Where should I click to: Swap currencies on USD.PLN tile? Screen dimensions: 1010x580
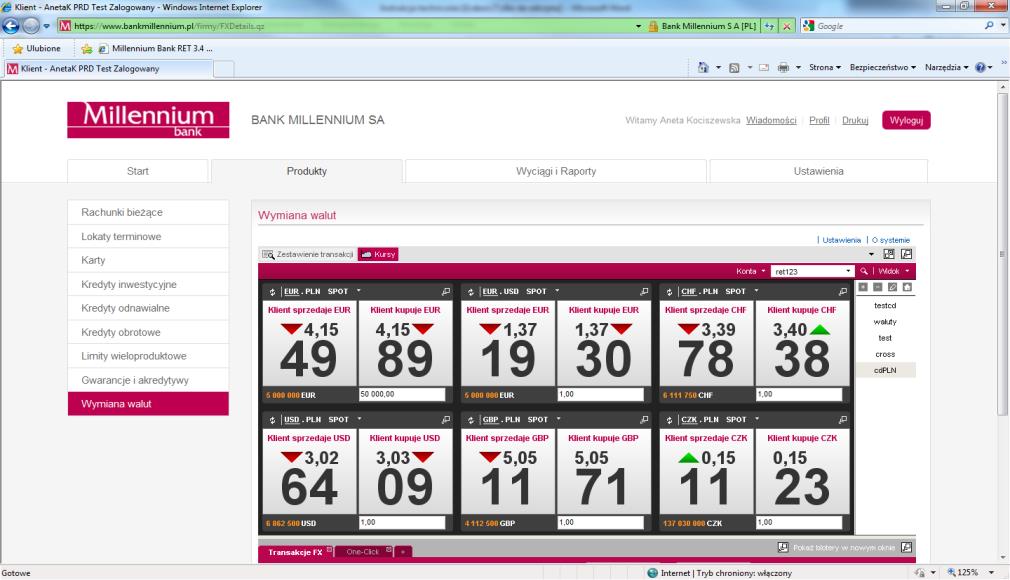click(x=272, y=420)
